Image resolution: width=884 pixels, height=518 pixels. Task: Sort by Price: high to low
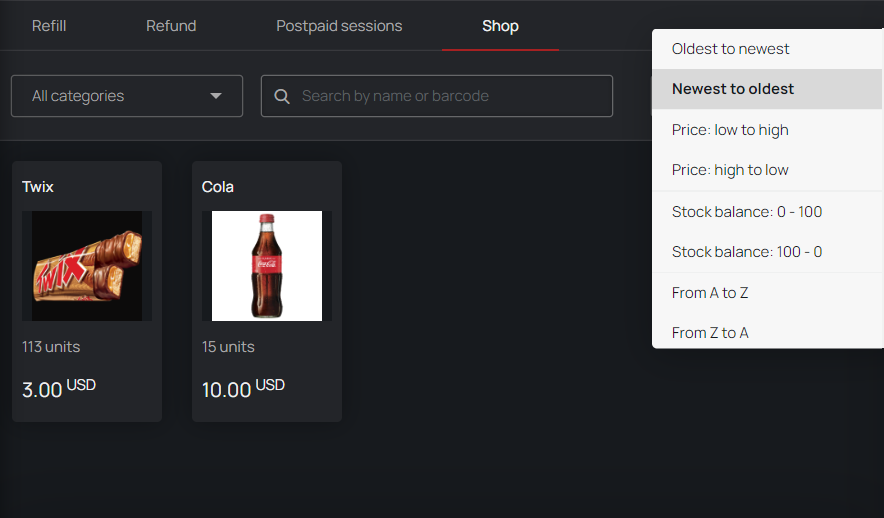767,170
